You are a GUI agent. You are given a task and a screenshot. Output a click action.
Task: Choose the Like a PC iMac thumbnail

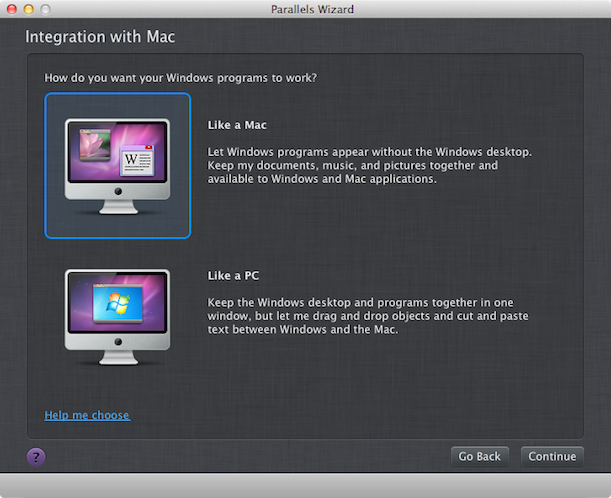coord(117,317)
